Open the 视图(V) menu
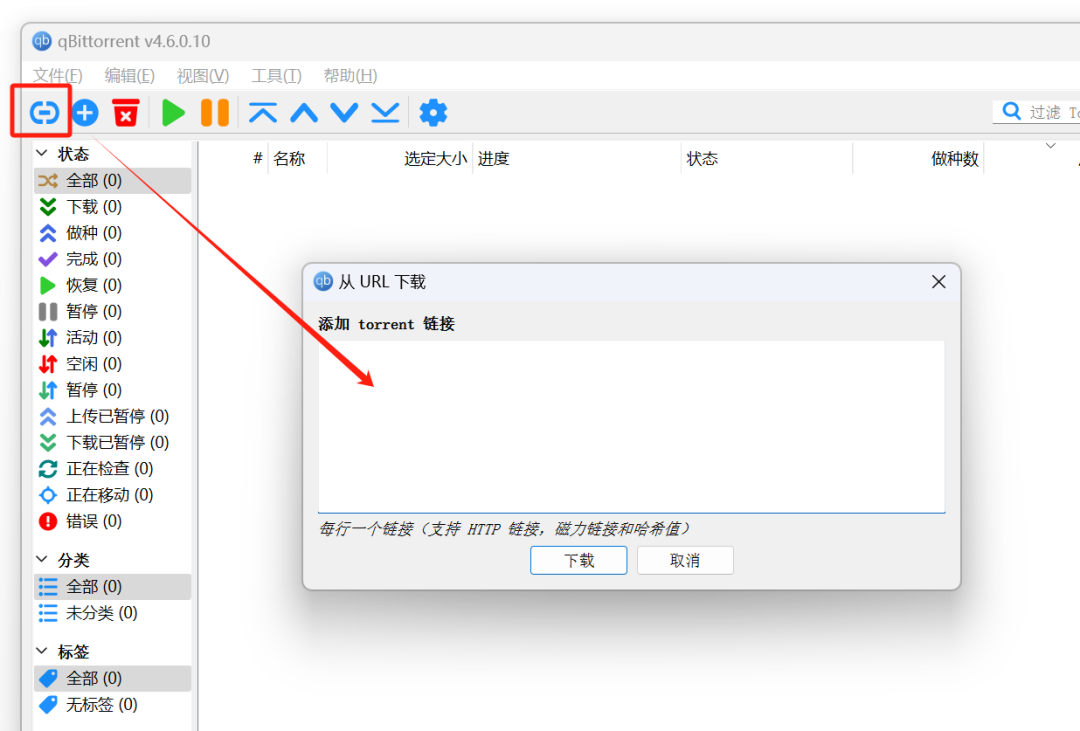 coord(202,75)
